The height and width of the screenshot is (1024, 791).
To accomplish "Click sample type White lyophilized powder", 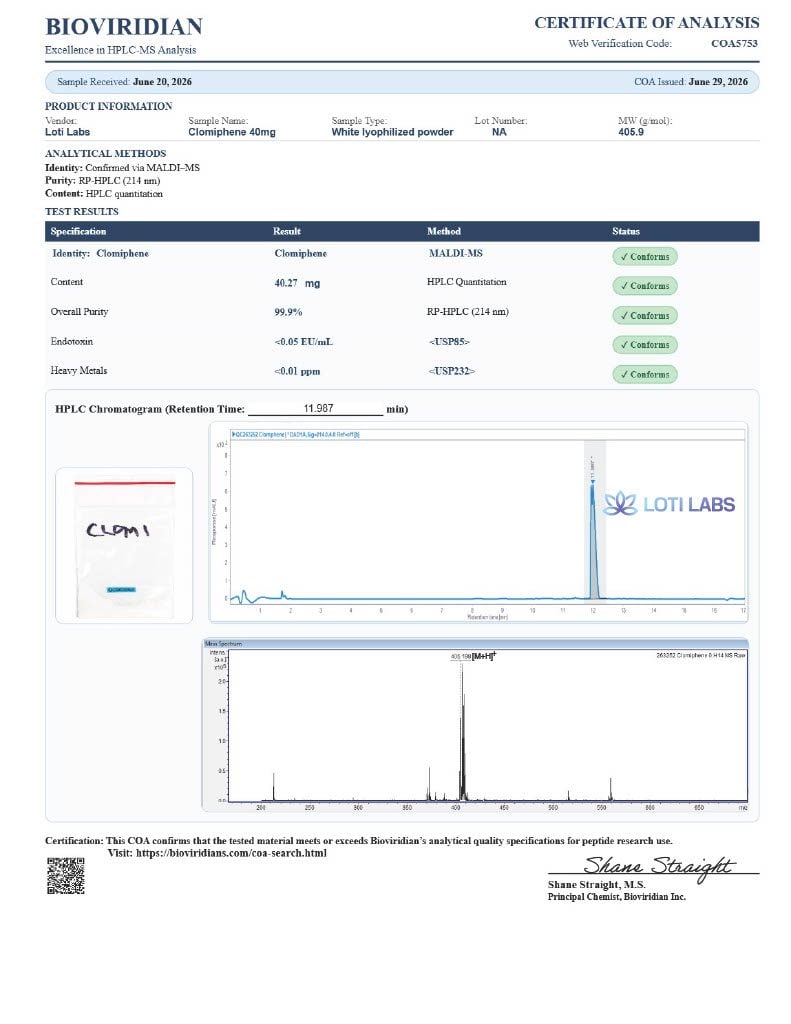I will coord(392,132).
